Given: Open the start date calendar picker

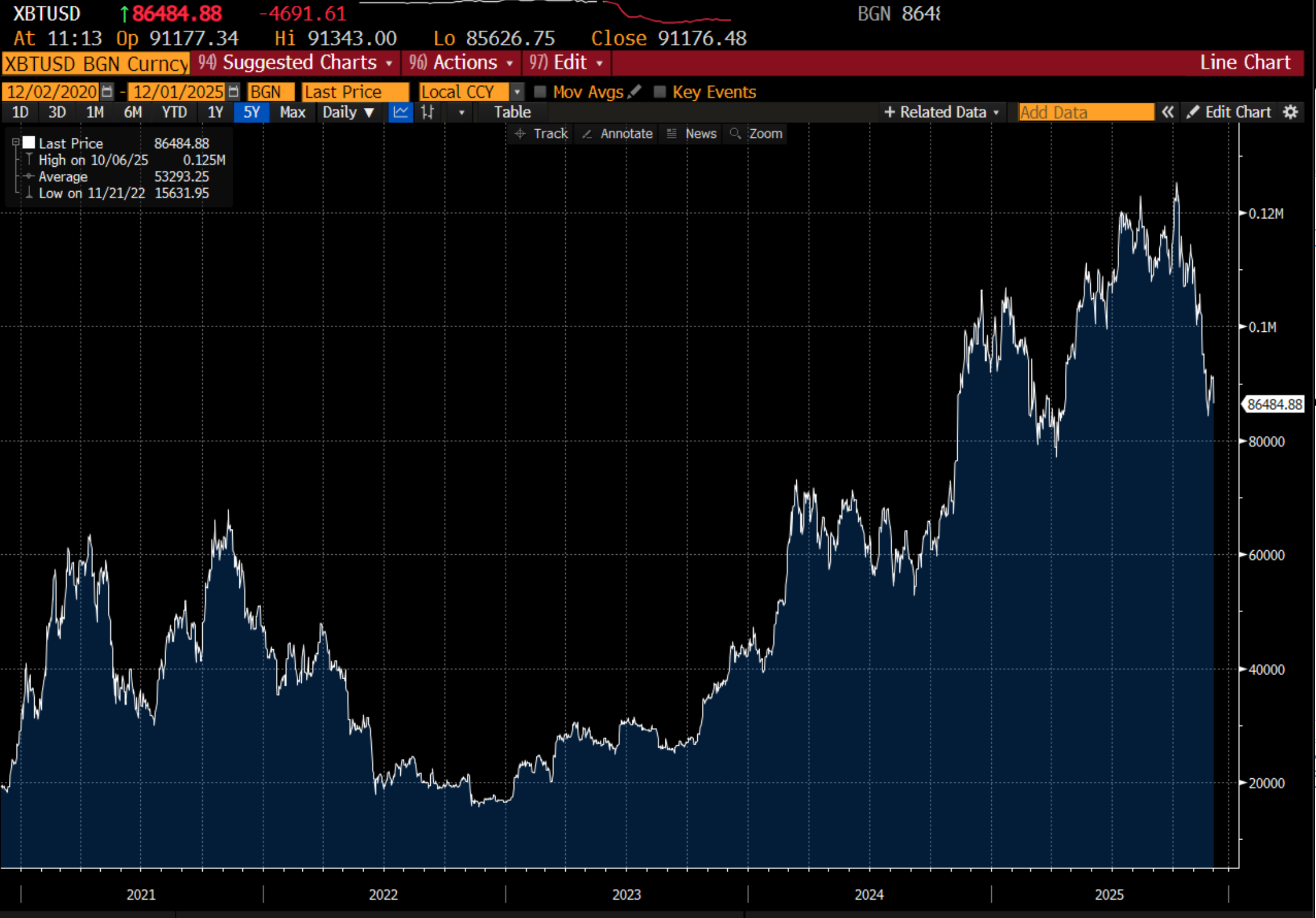Looking at the screenshot, I should (x=107, y=91).
